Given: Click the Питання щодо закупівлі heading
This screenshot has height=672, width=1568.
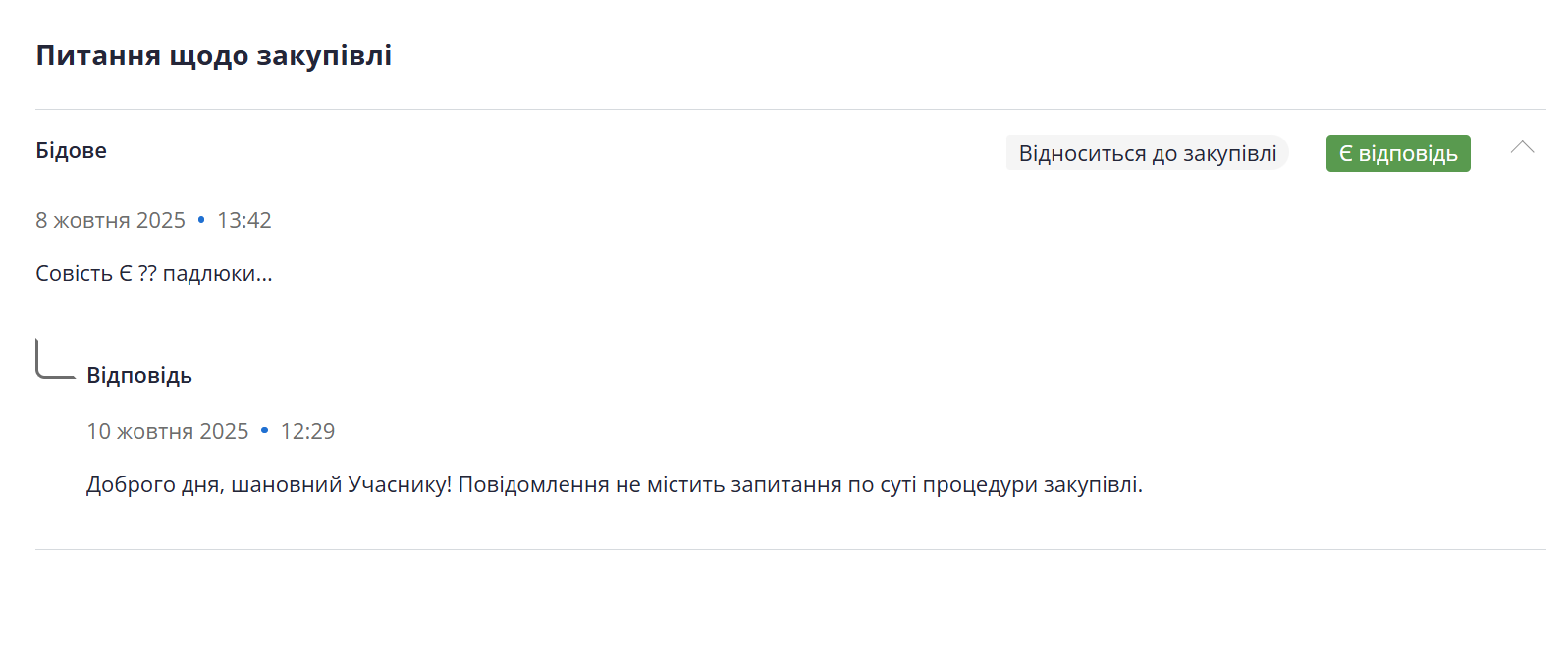Looking at the screenshot, I should 213,55.
